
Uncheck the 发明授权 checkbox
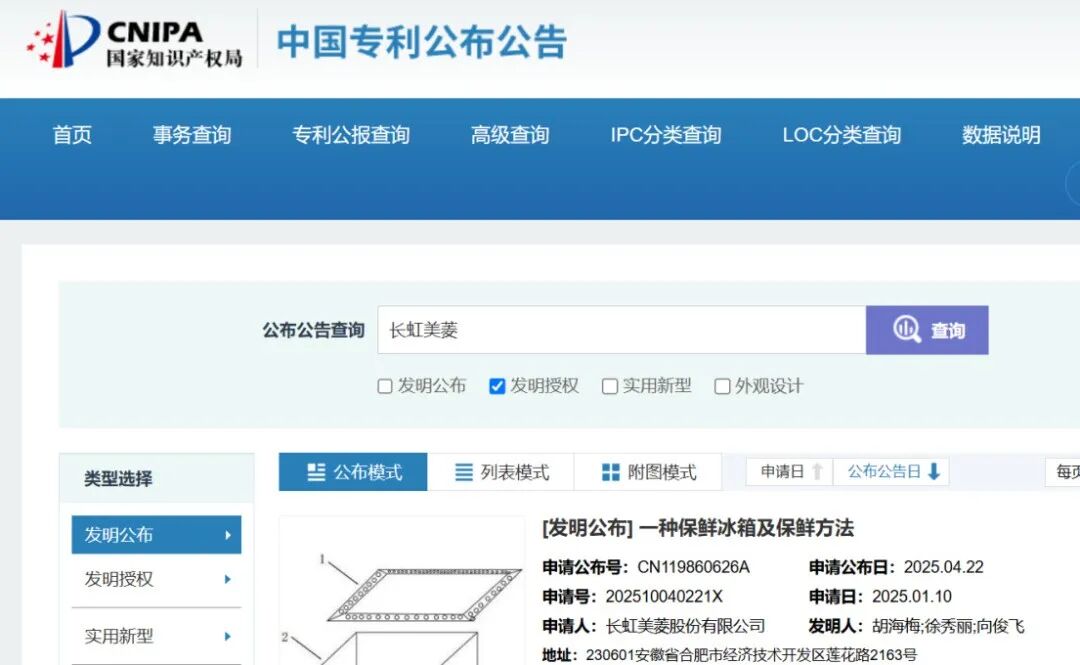point(497,386)
